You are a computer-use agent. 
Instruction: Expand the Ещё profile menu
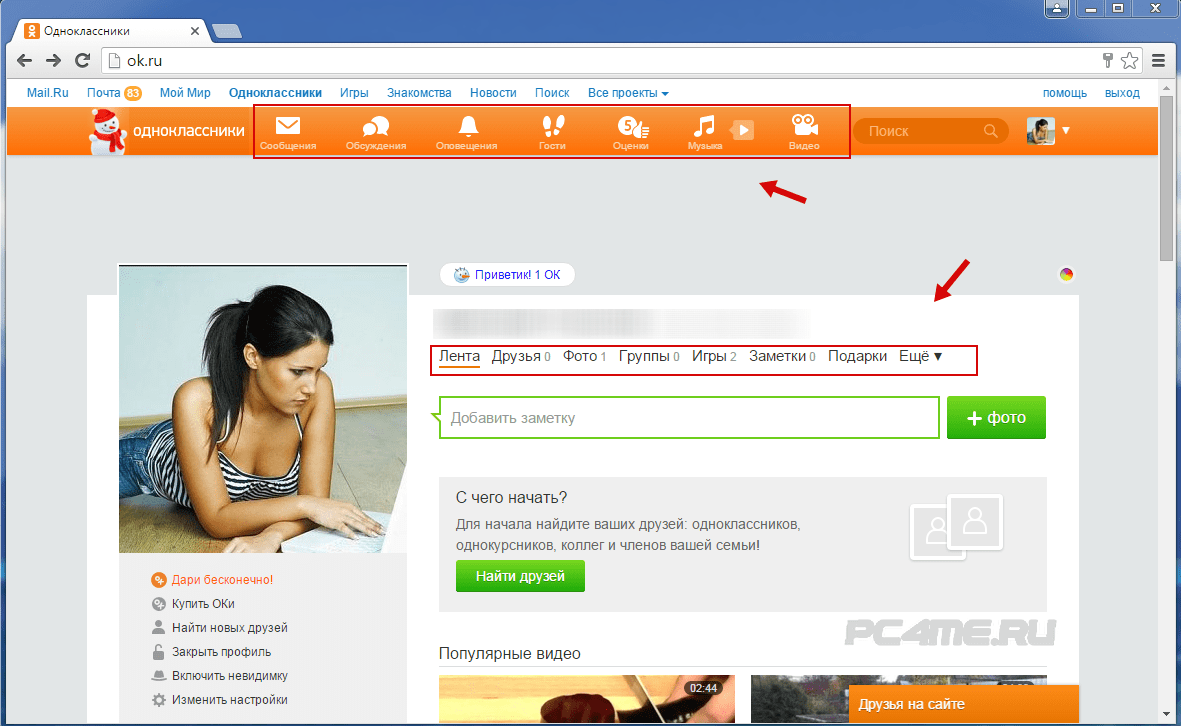pyautogui.click(x=921, y=356)
